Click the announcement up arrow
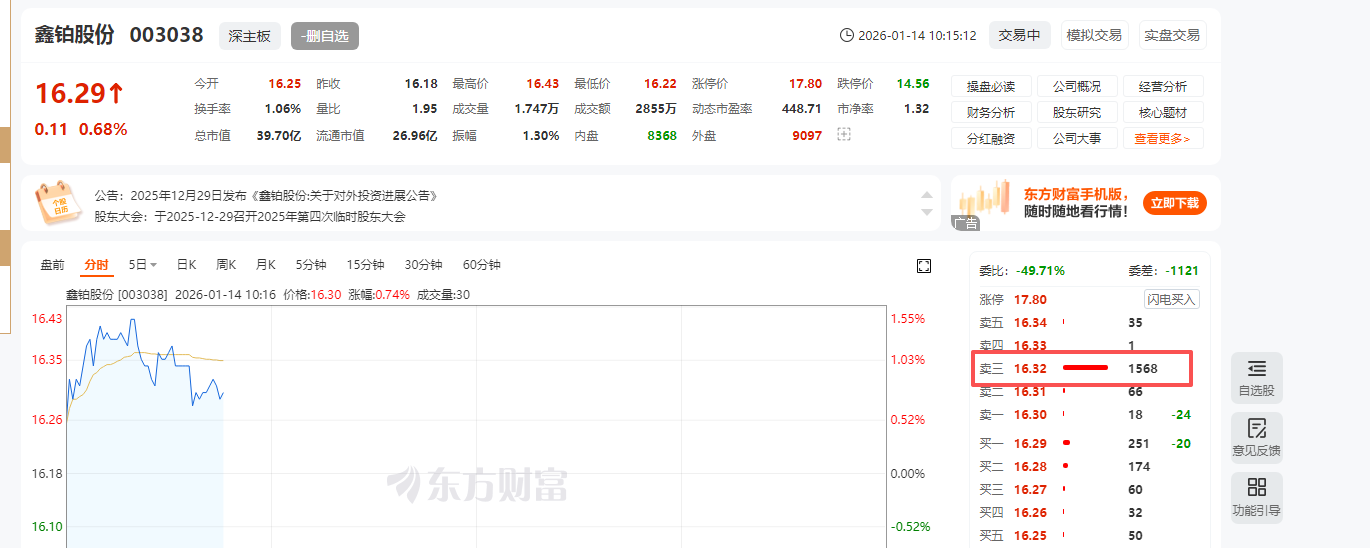This screenshot has width=1370, height=548. click(928, 195)
